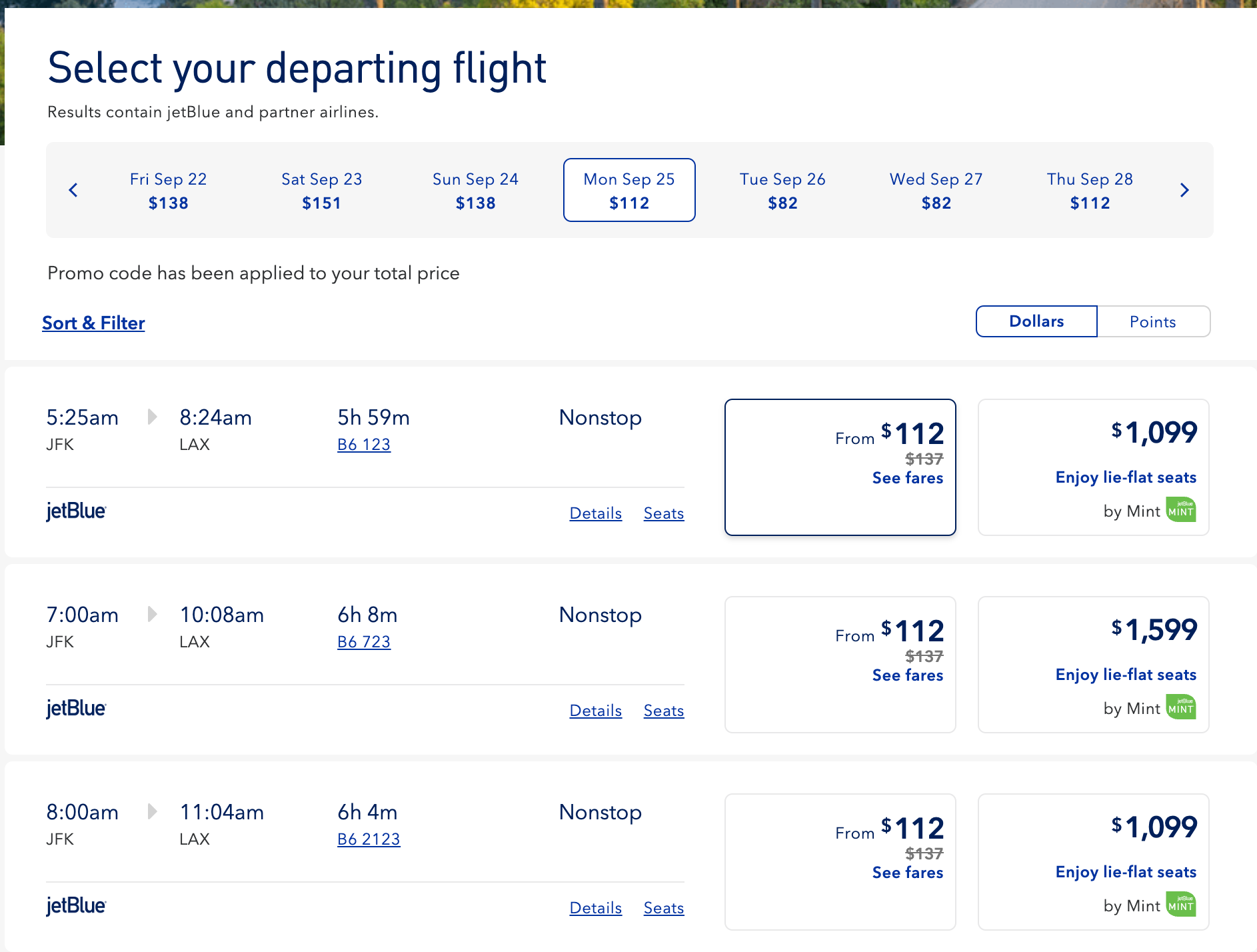This screenshot has height=952, width=1257.
Task: Select the Tue Sep 26 $82 date option
Action: 782,190
